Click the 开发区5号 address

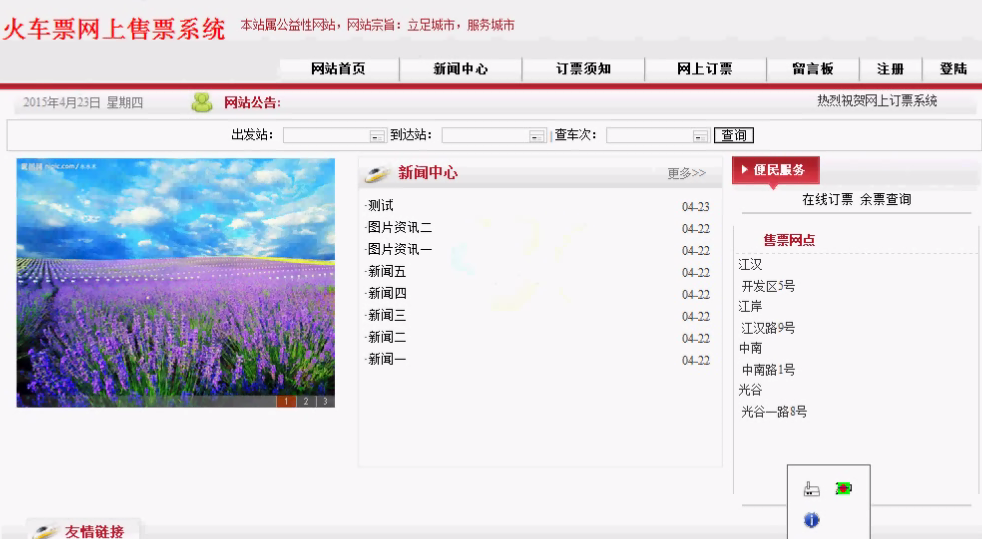click(x=768, y=286)
